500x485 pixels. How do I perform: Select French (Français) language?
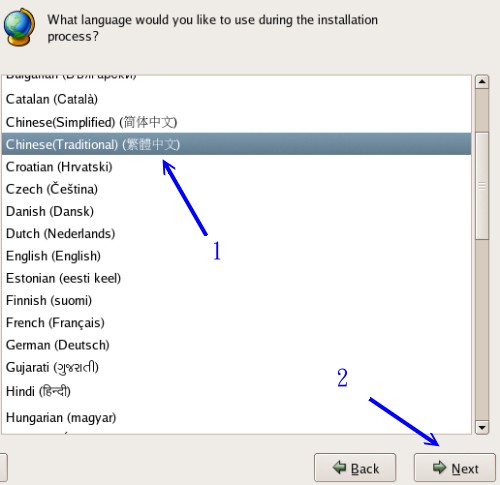point(236,323)
